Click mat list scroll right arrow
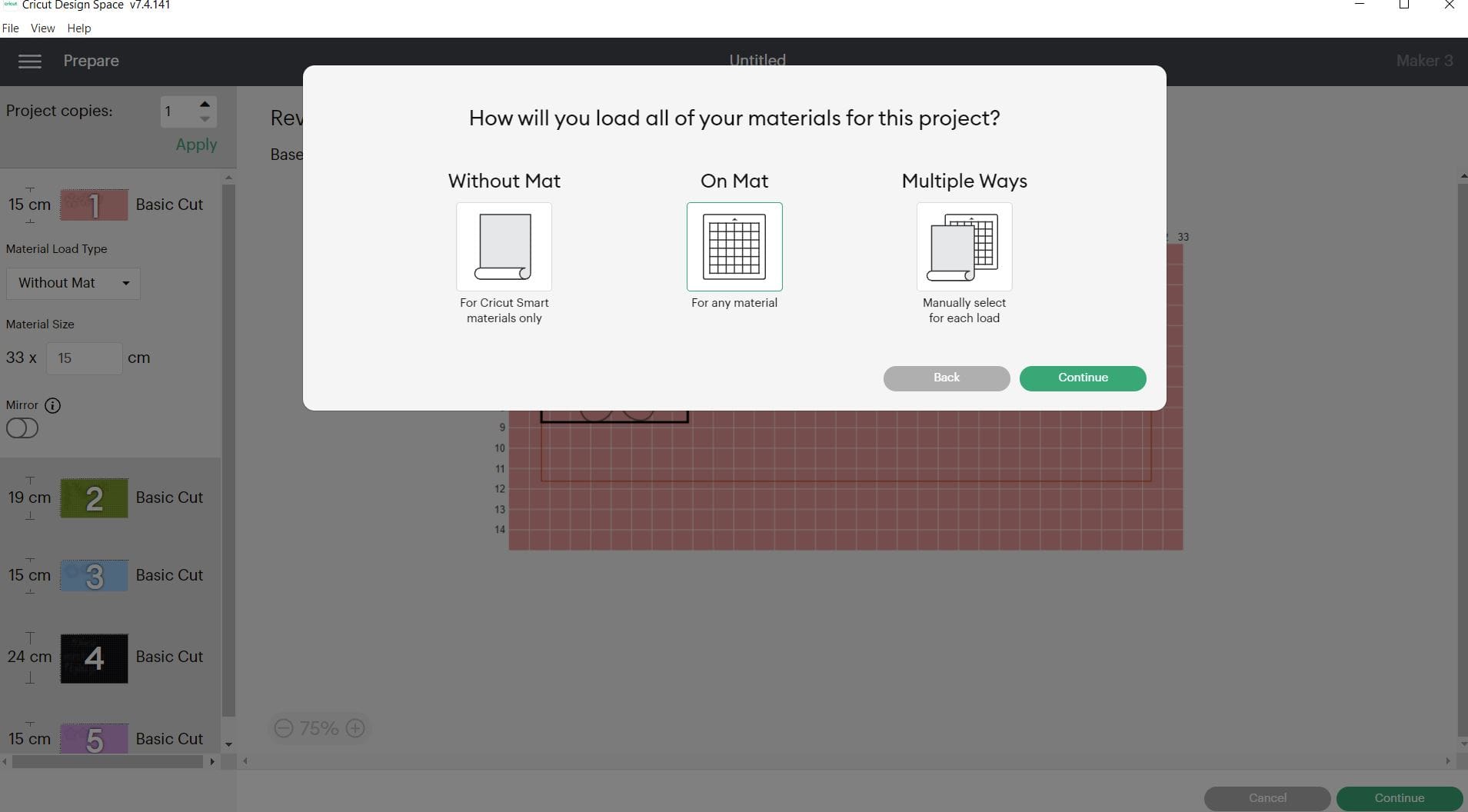 click(212, 762)
